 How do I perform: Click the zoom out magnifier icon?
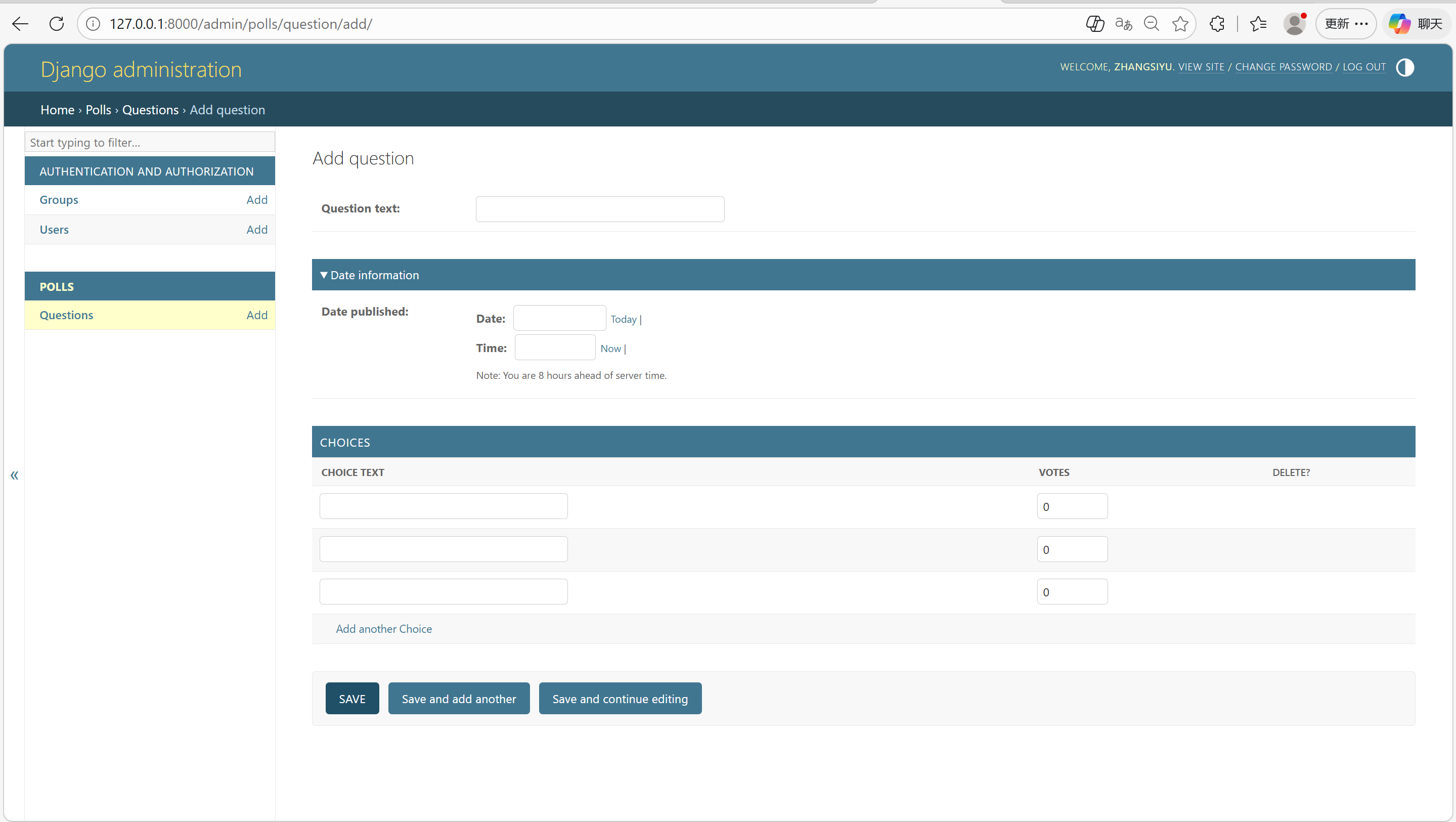[x=1152, y=24]
